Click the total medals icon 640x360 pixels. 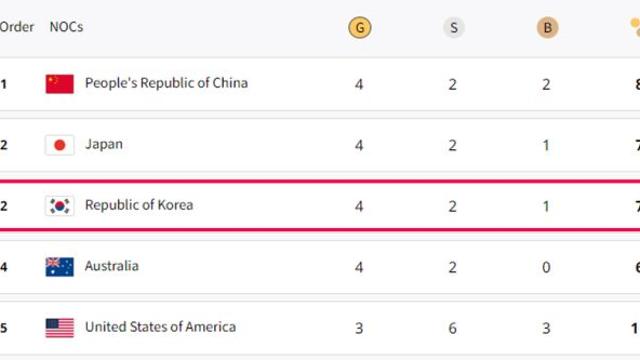[x=635, y=27]
